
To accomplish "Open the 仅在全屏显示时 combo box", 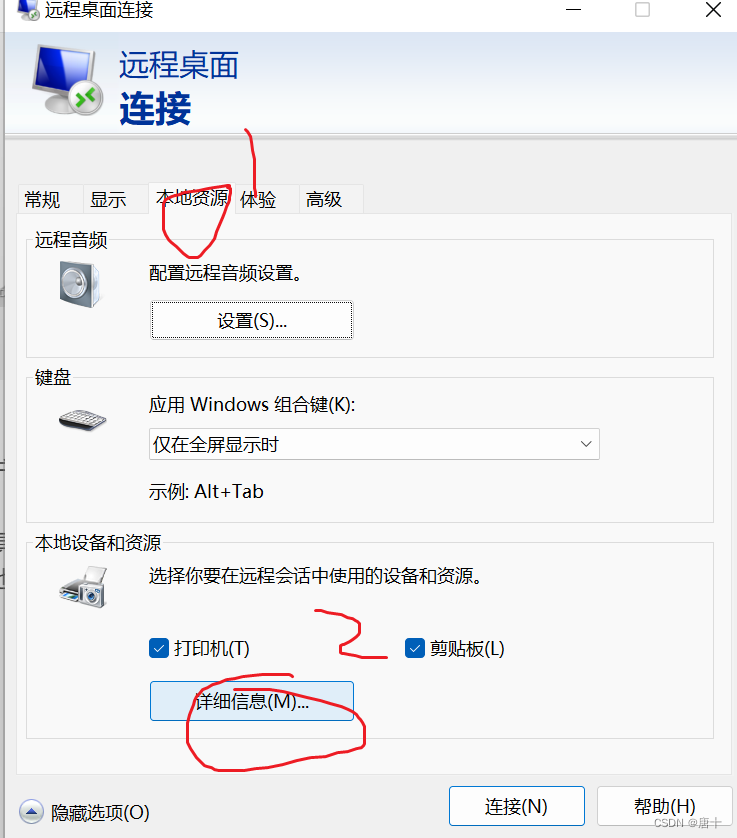I will pyautogui.click(x=374, y=444).
